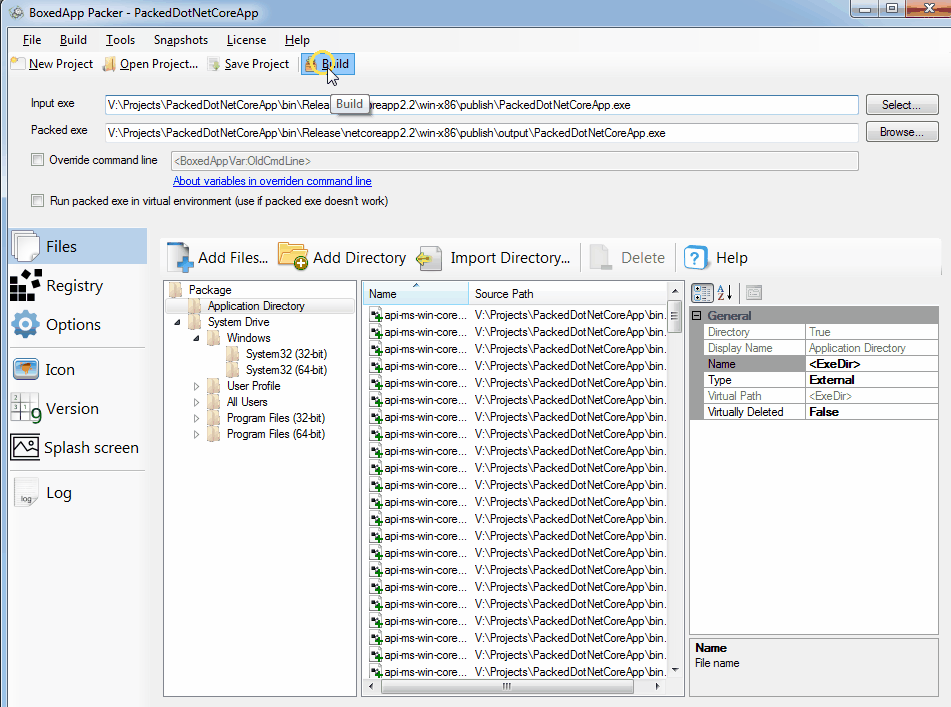The image size is (951, 707).
Task: Select the Type property value External
Action: (872, 380)
